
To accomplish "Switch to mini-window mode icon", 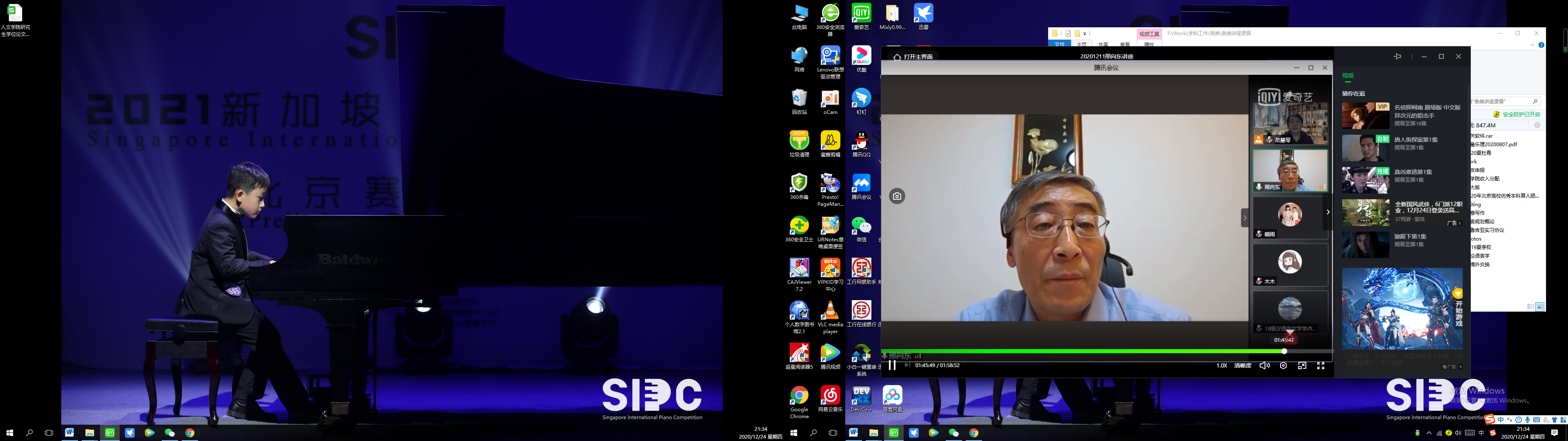I will tap(1302, 365).
